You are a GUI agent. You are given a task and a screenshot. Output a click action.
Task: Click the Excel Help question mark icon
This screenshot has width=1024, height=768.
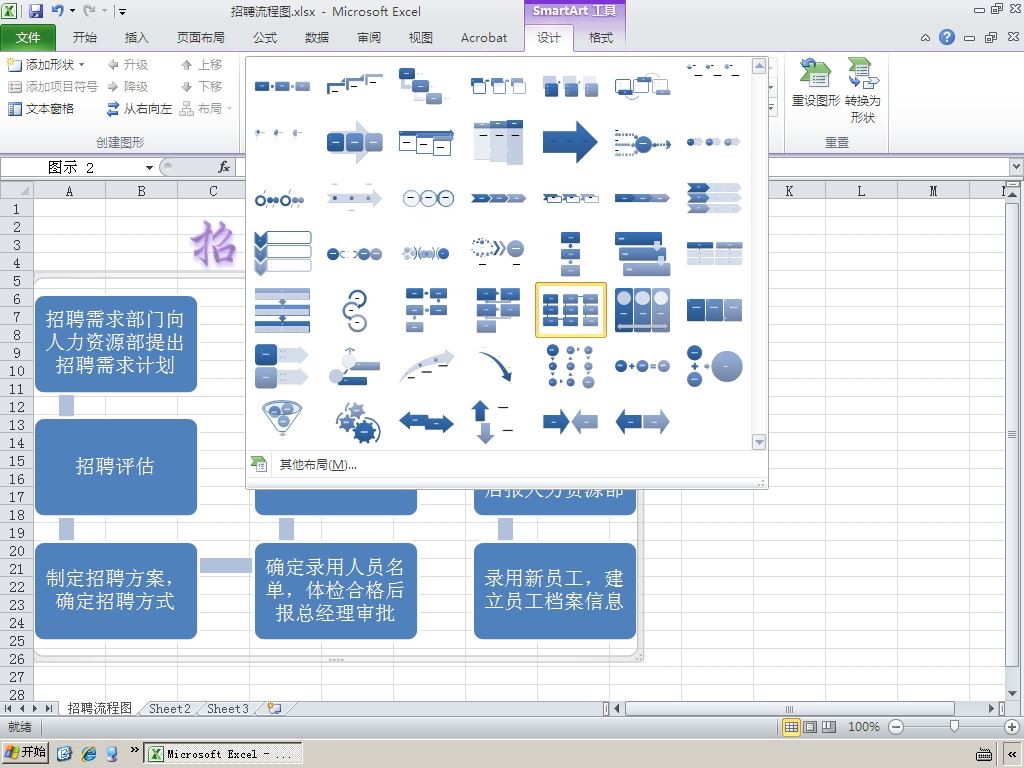pos(947,37)
